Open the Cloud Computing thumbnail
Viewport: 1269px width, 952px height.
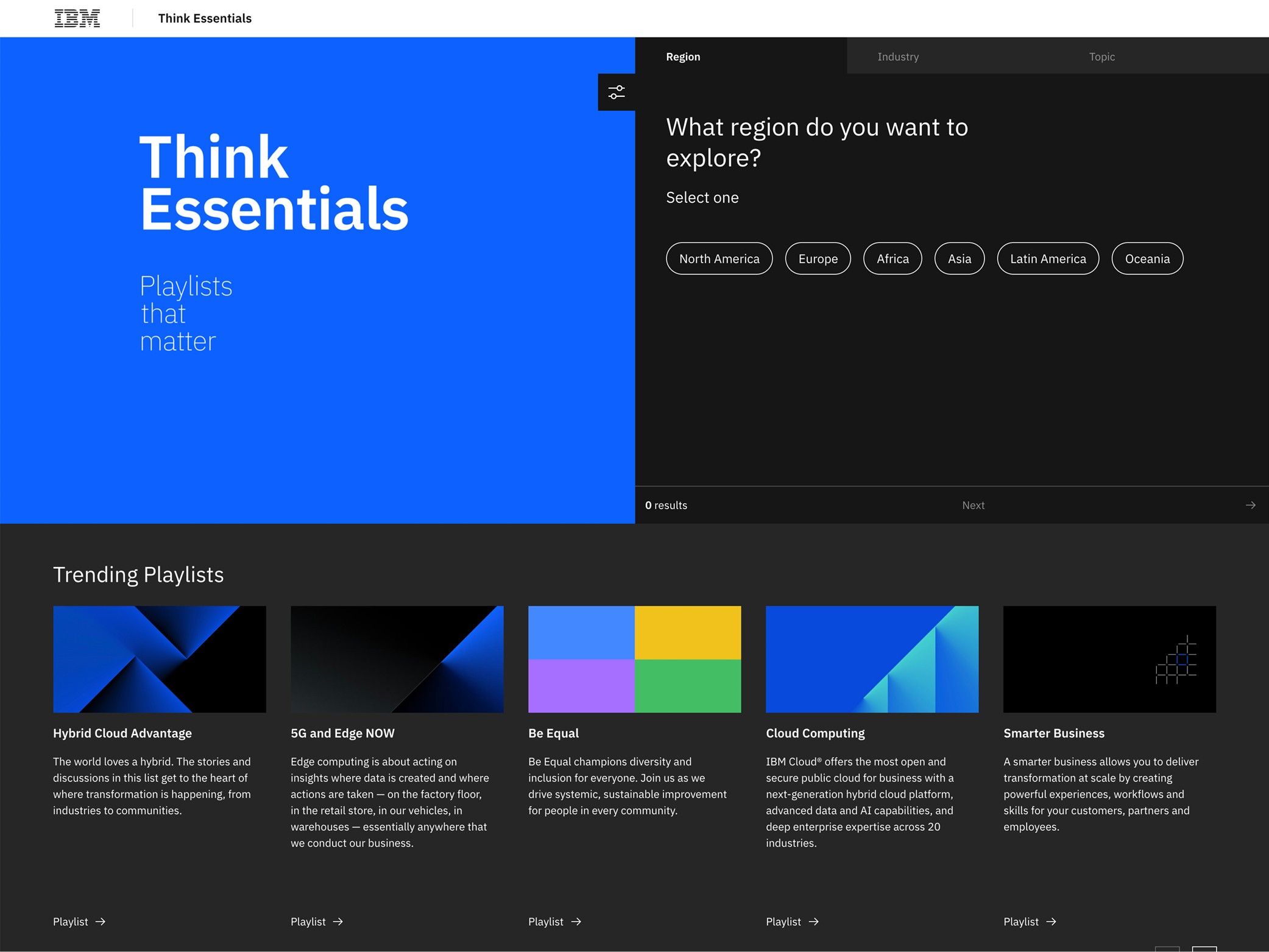(x=872, y=659)
